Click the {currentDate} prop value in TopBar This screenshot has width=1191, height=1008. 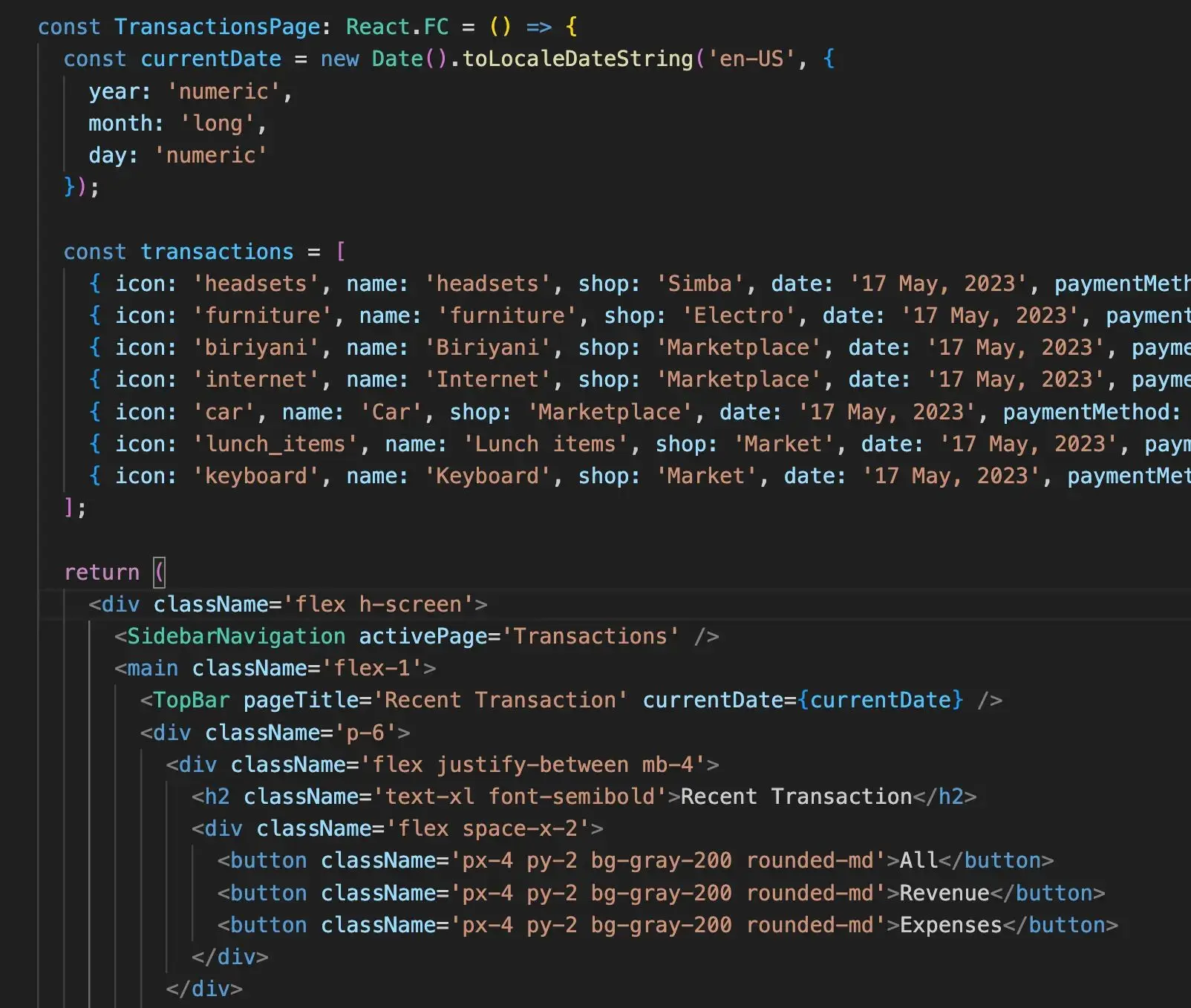click(880, 700)
